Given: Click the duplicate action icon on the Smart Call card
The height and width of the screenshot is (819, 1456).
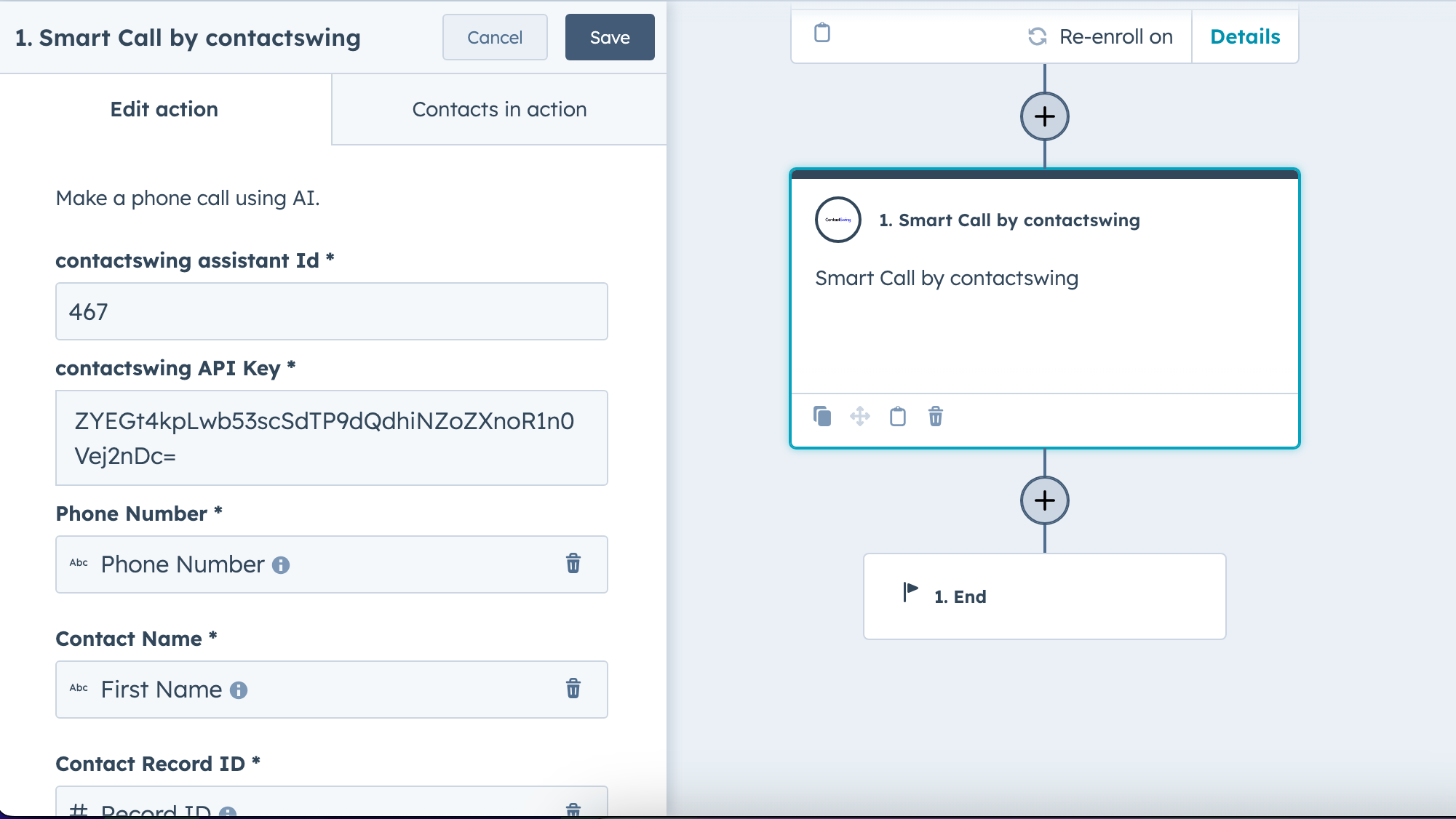Looking at the screenshot, I should pos(822,417).
